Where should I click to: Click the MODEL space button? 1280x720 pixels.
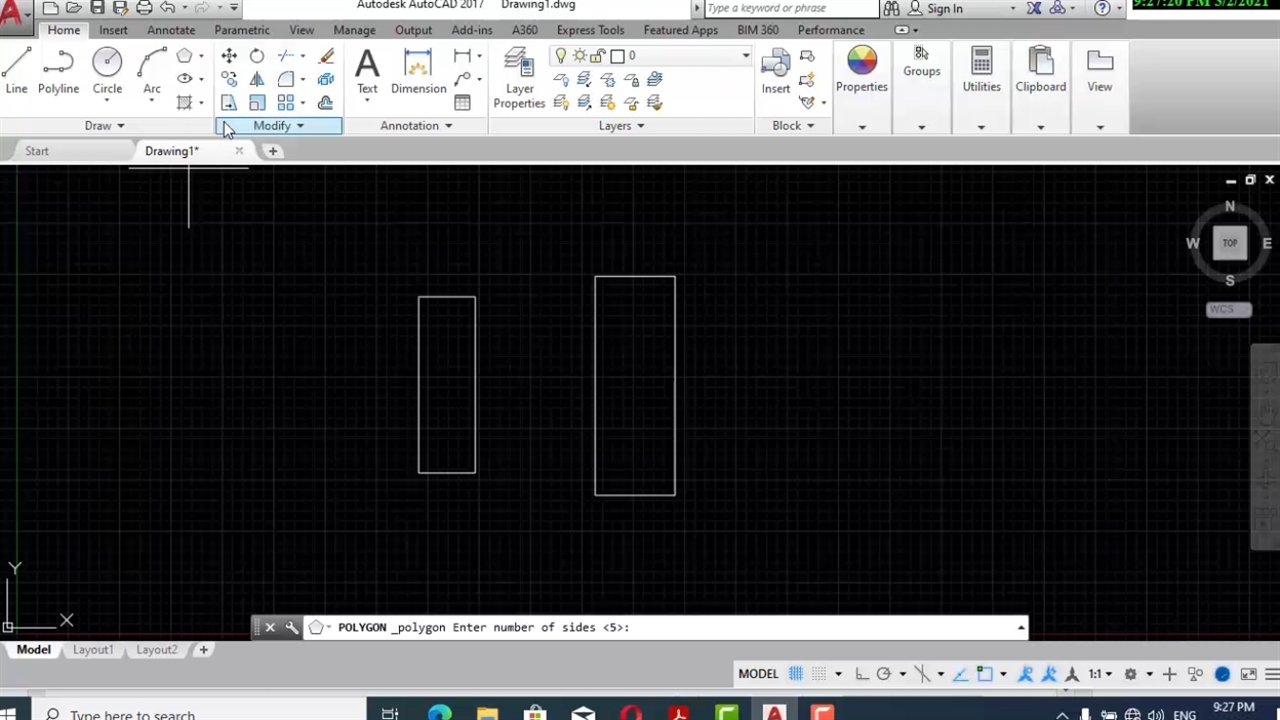pyautogui.click(x=758, y=674)
